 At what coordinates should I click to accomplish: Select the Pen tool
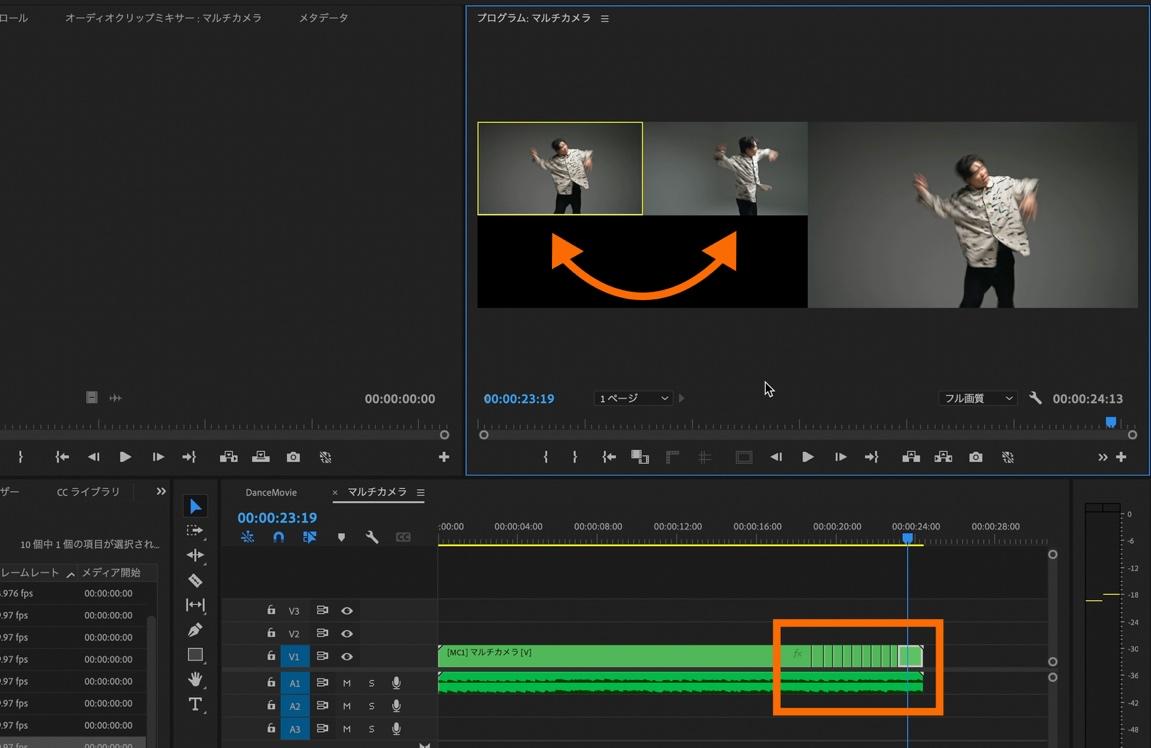(x=195, y=630)
